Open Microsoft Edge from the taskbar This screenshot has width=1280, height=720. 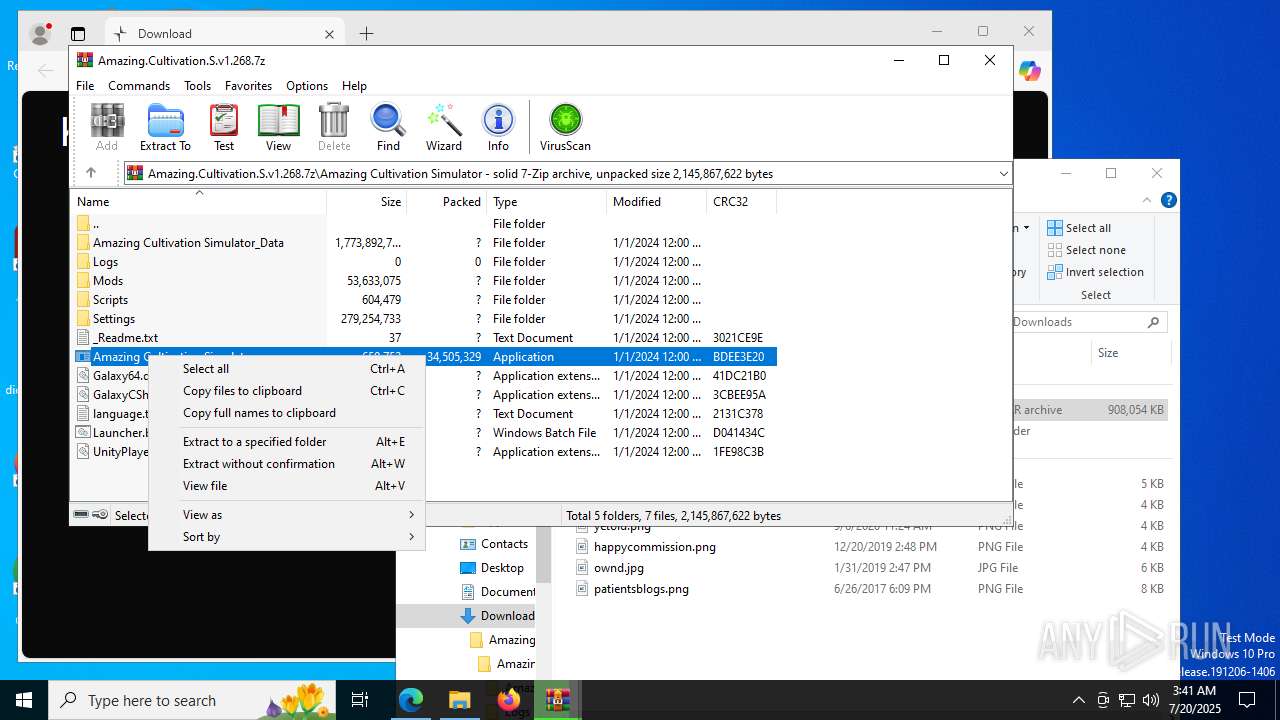[411, 700]
